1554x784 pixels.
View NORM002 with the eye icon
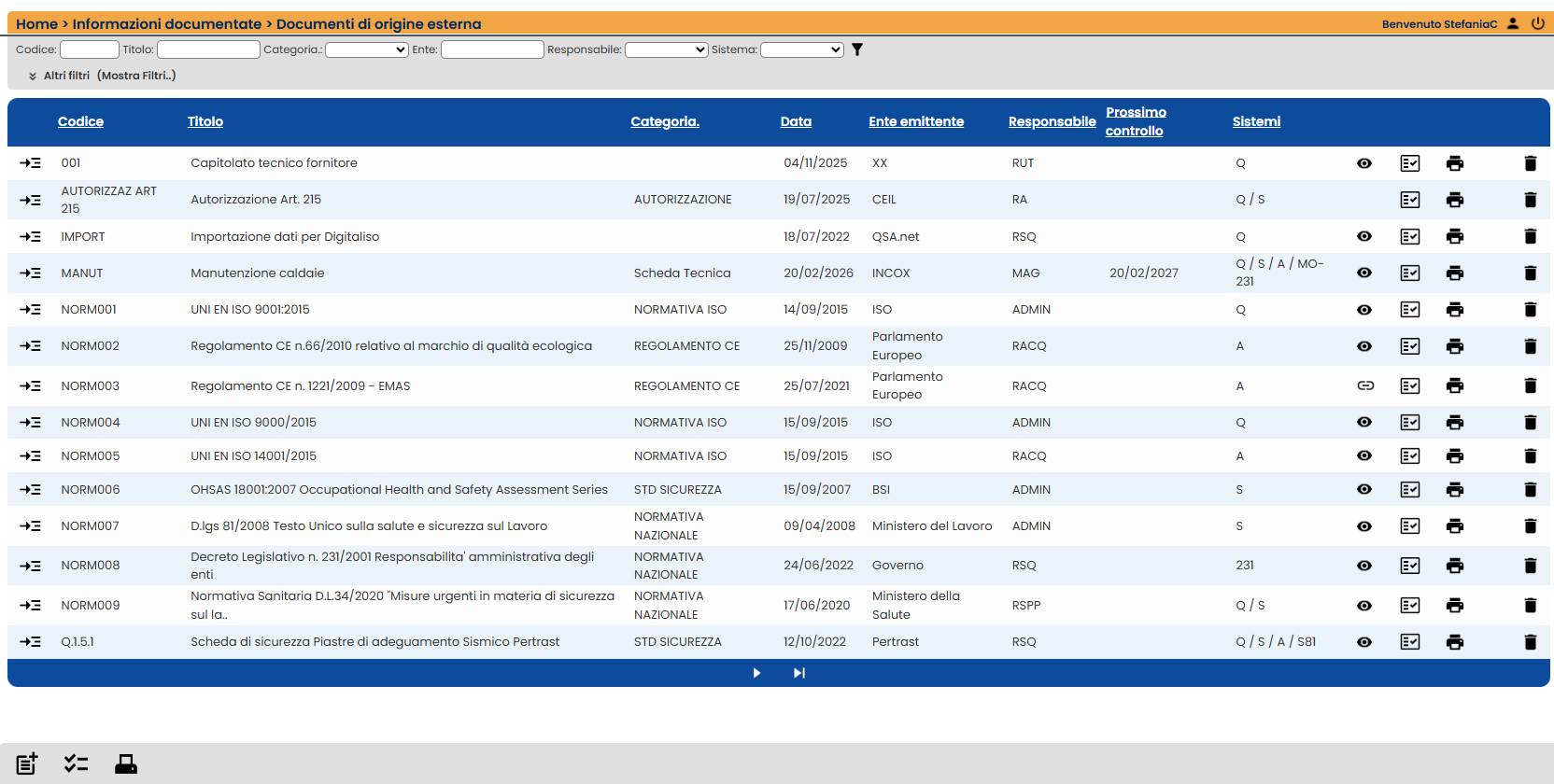(x=1364, y=346)
